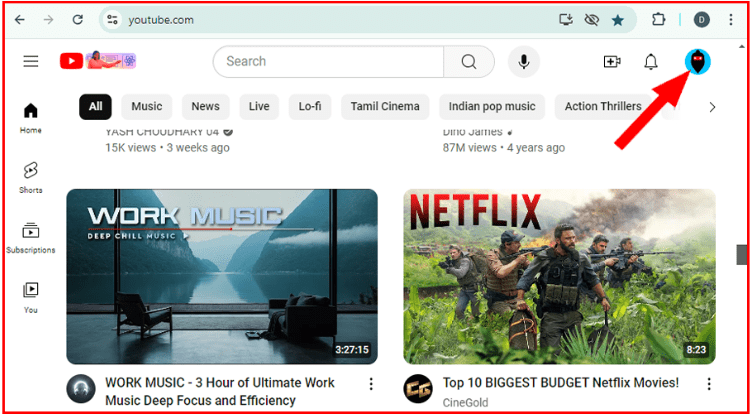Open WORK MUSIC 3 Hour video title

tap(220, 392)
